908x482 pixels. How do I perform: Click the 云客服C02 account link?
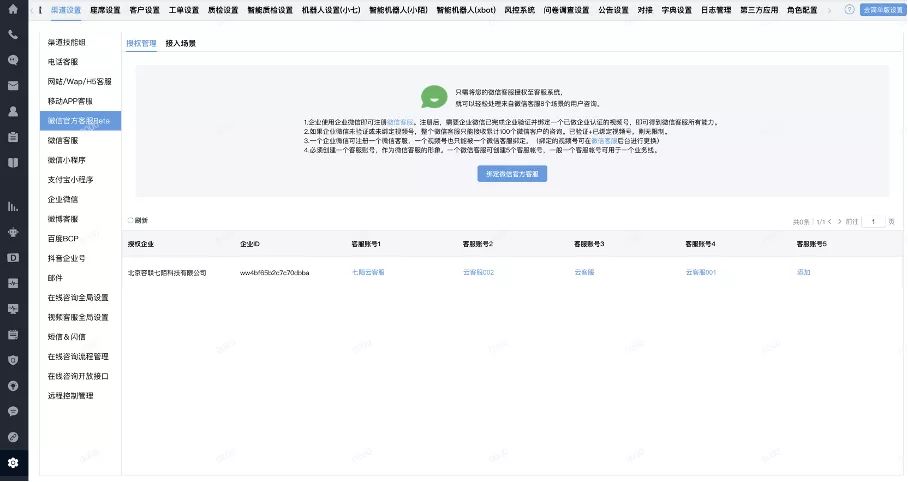pos(478,272)
